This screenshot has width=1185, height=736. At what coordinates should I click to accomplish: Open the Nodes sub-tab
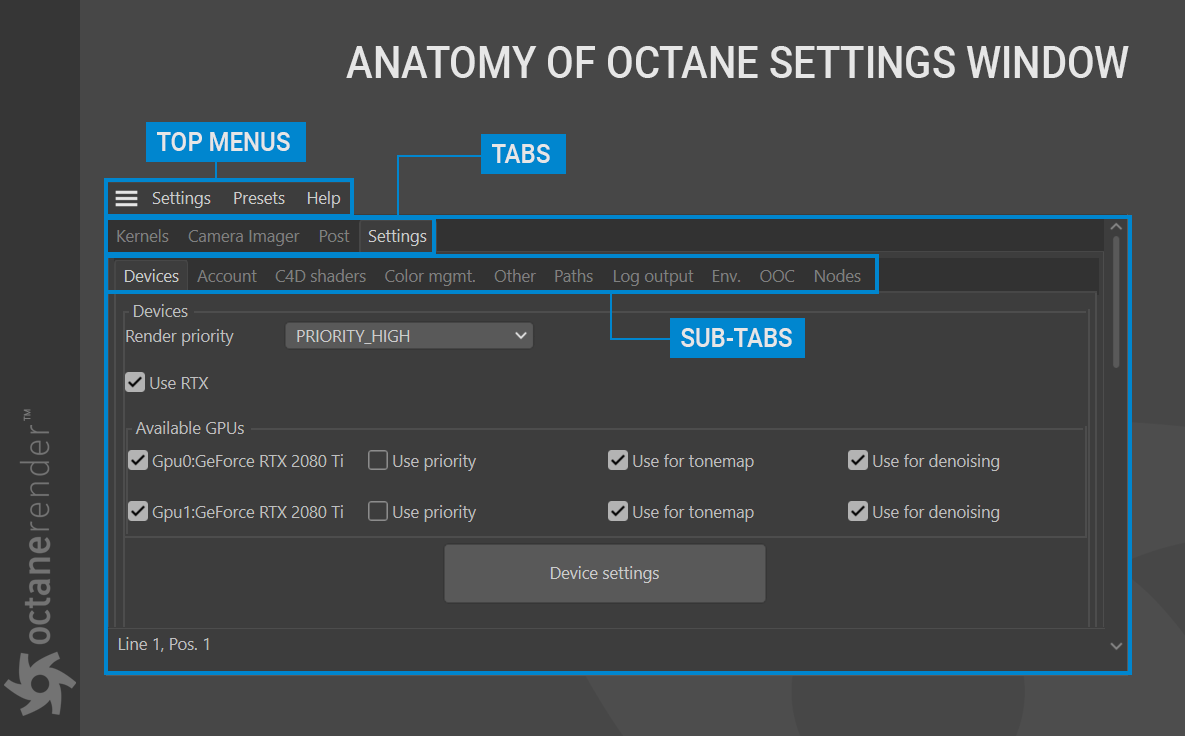(837, 276)
